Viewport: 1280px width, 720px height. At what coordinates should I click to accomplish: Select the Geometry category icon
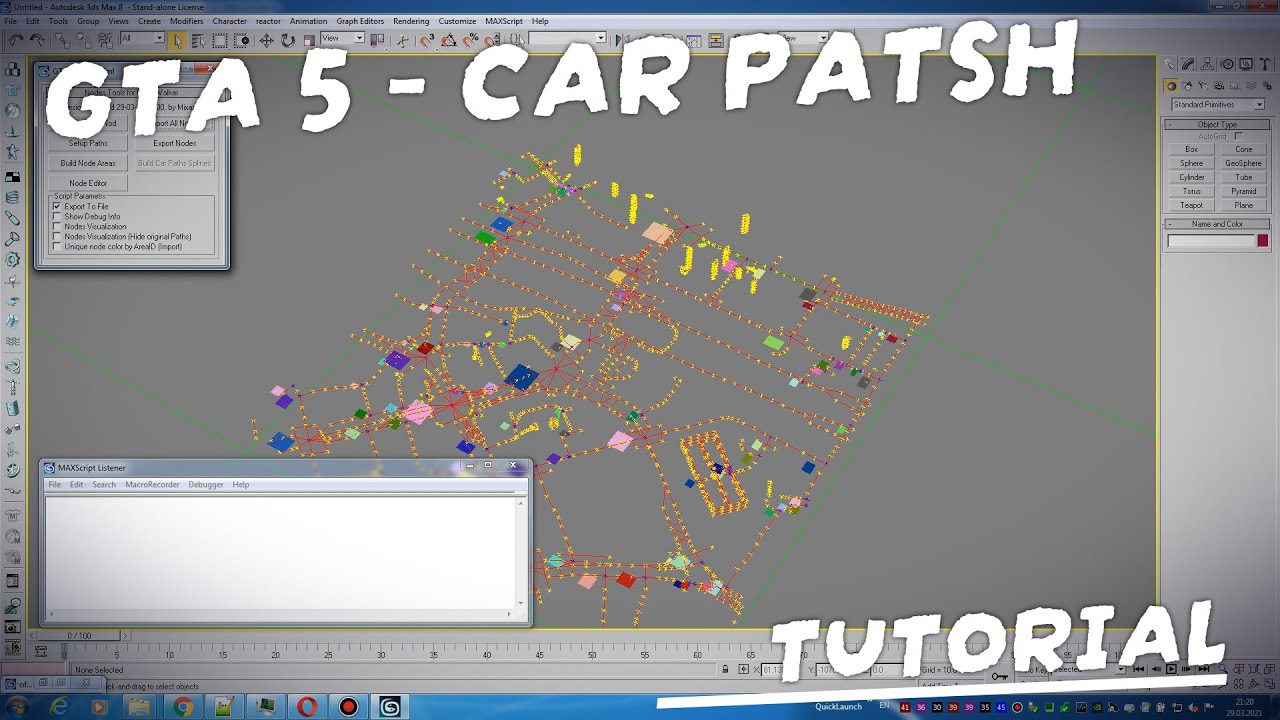[1172, 86]
